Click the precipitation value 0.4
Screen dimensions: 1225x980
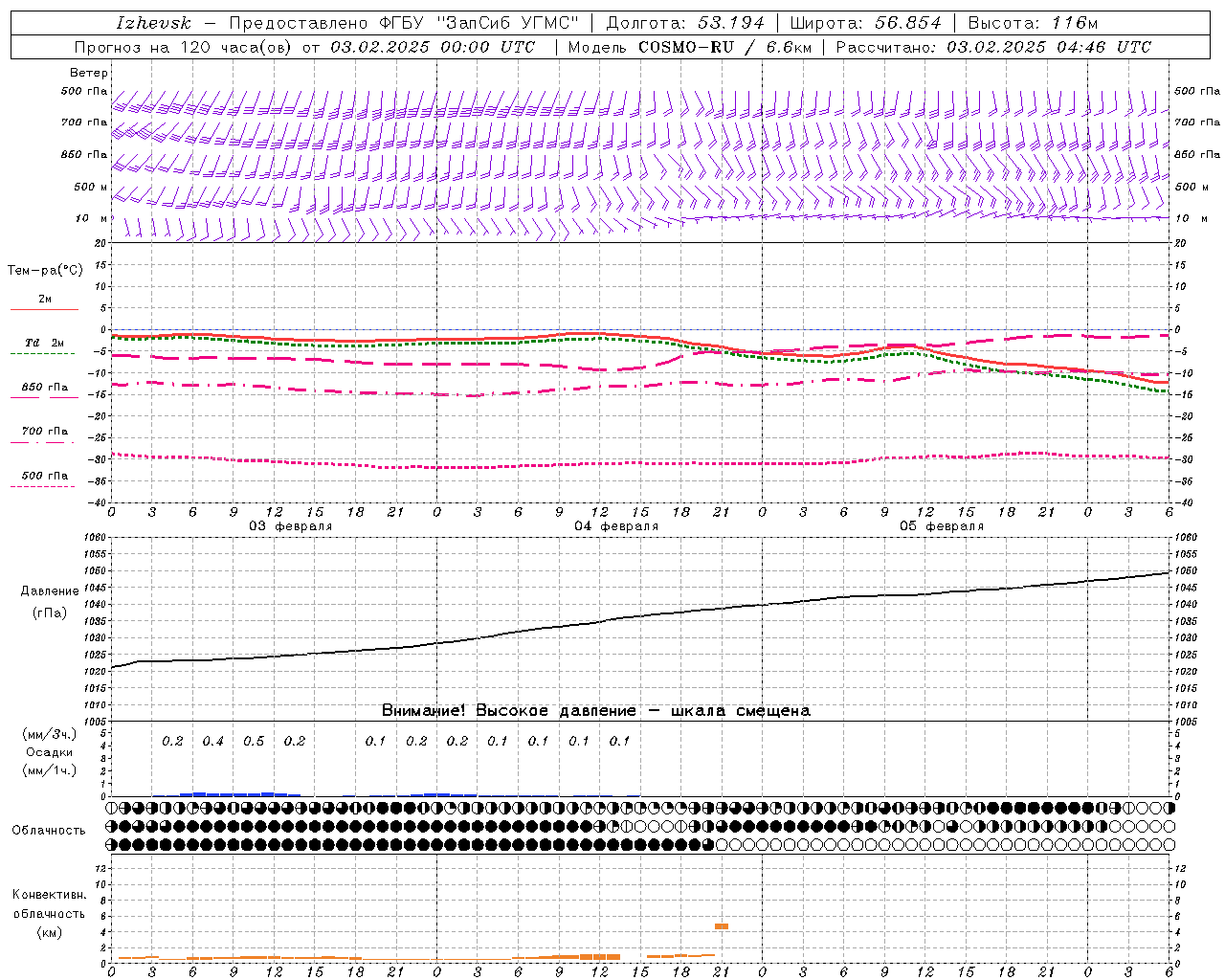click(212, 742)
